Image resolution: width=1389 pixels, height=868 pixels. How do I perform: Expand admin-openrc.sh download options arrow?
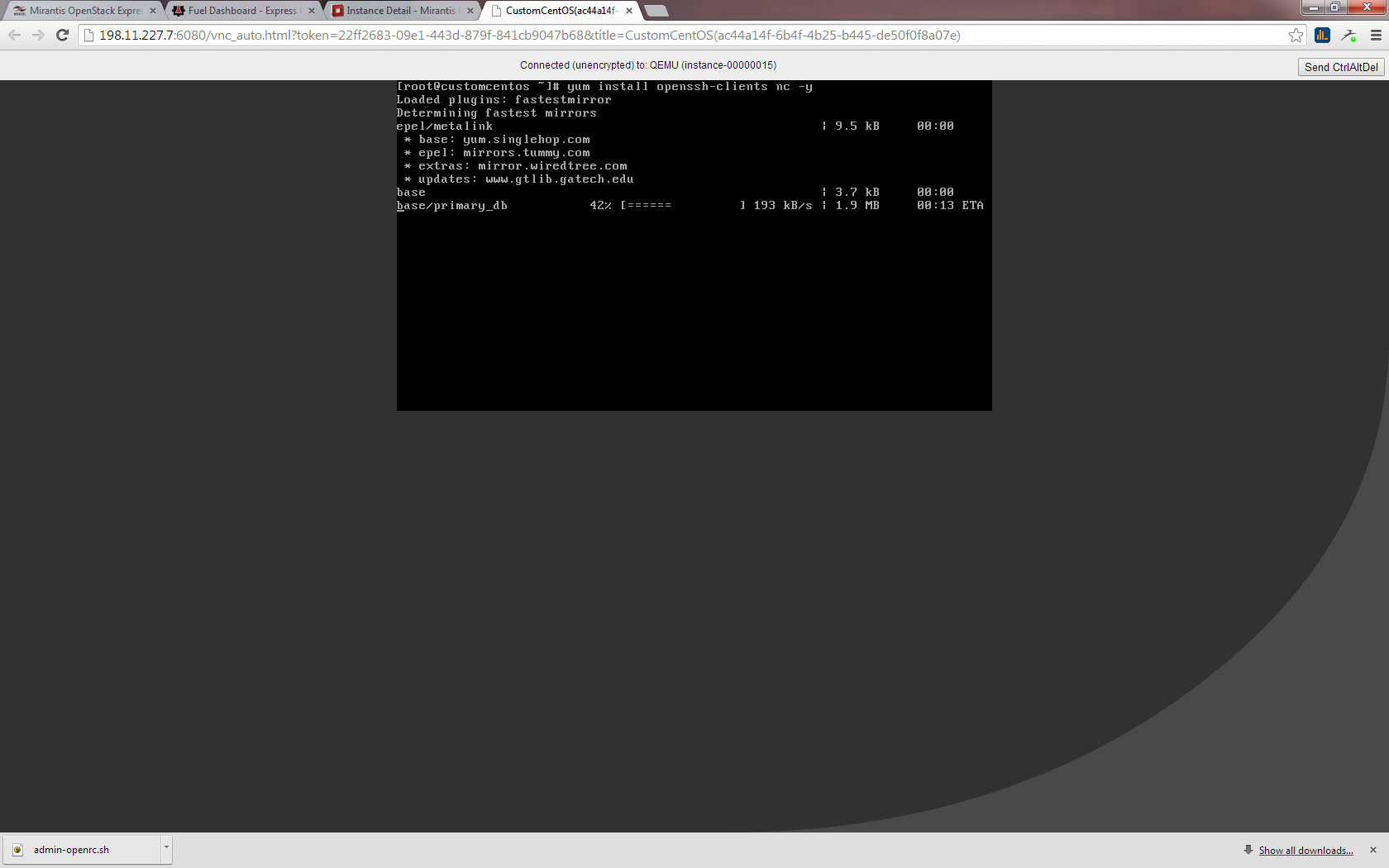[166, 848]
